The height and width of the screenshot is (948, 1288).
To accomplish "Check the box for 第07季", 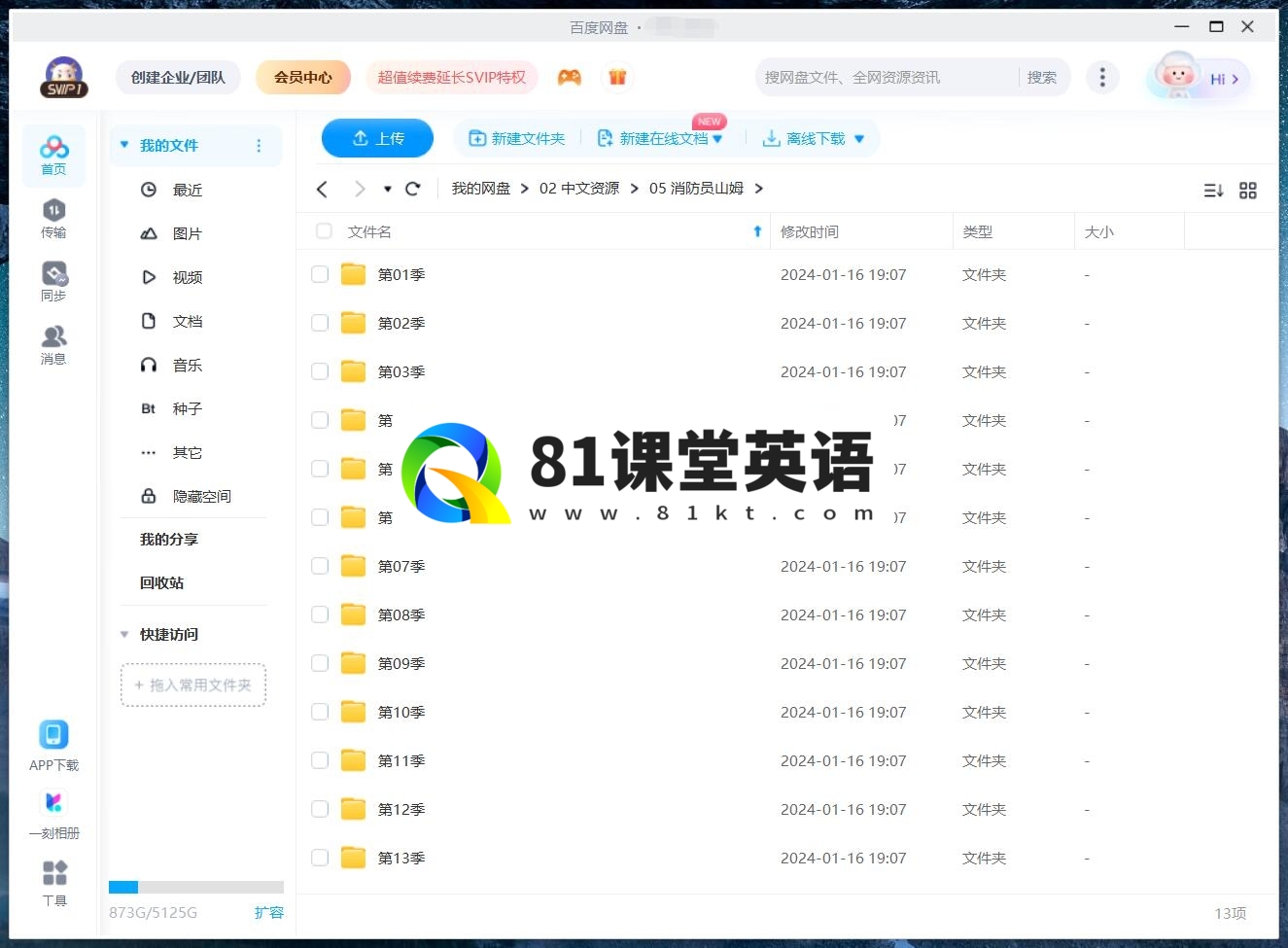I will pyautogui.click(x=320, y=566).
